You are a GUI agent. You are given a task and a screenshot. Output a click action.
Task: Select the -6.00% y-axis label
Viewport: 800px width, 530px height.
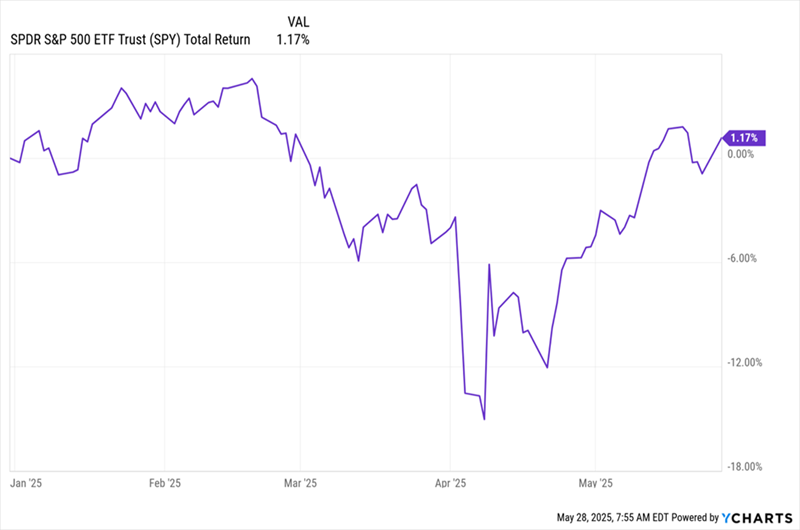tap(745, 258)
